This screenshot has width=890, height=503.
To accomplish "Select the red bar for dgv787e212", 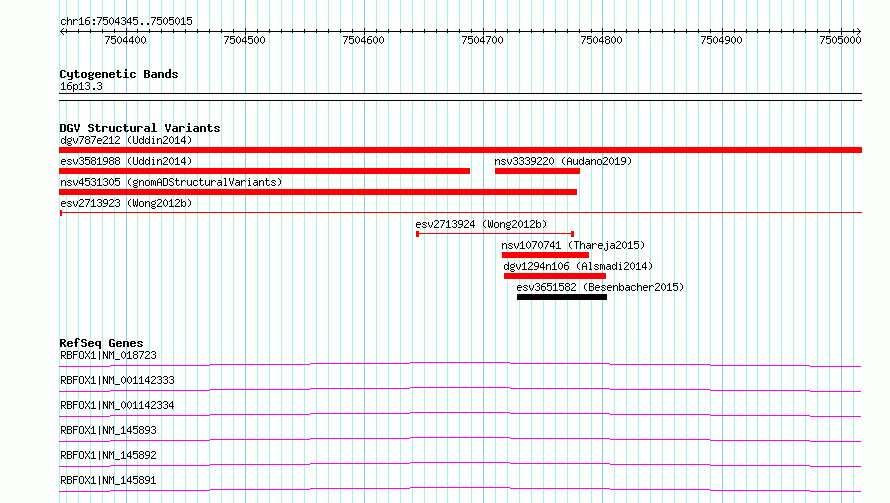I will click(460, 150).
